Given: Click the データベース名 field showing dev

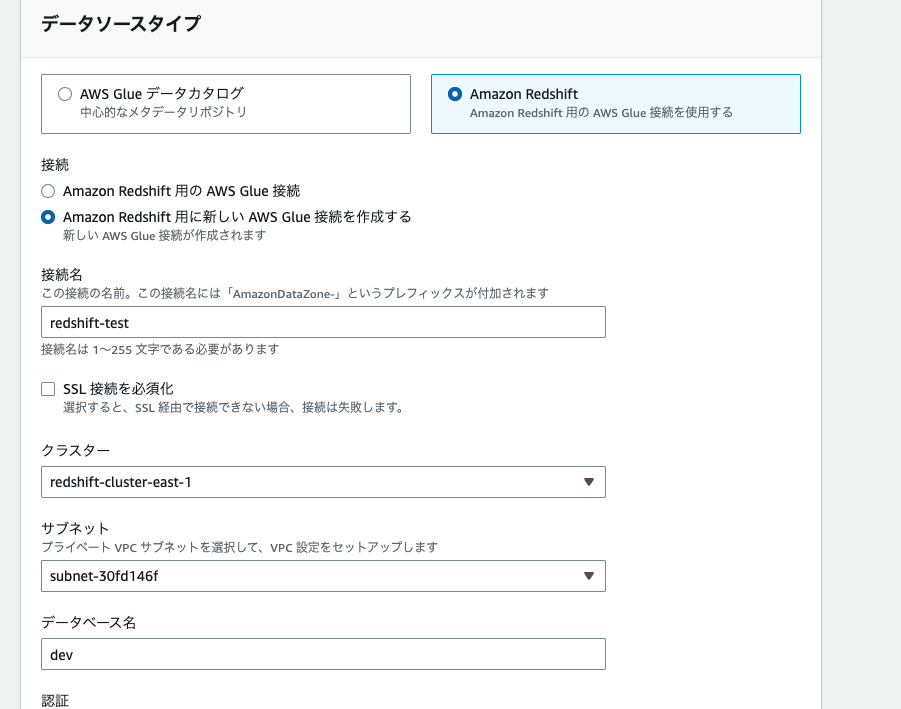Looking at the screenshot, I should point(322,654).
